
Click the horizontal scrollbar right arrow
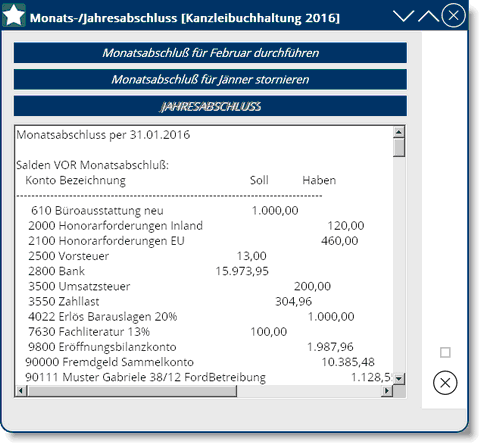(387, 390)
